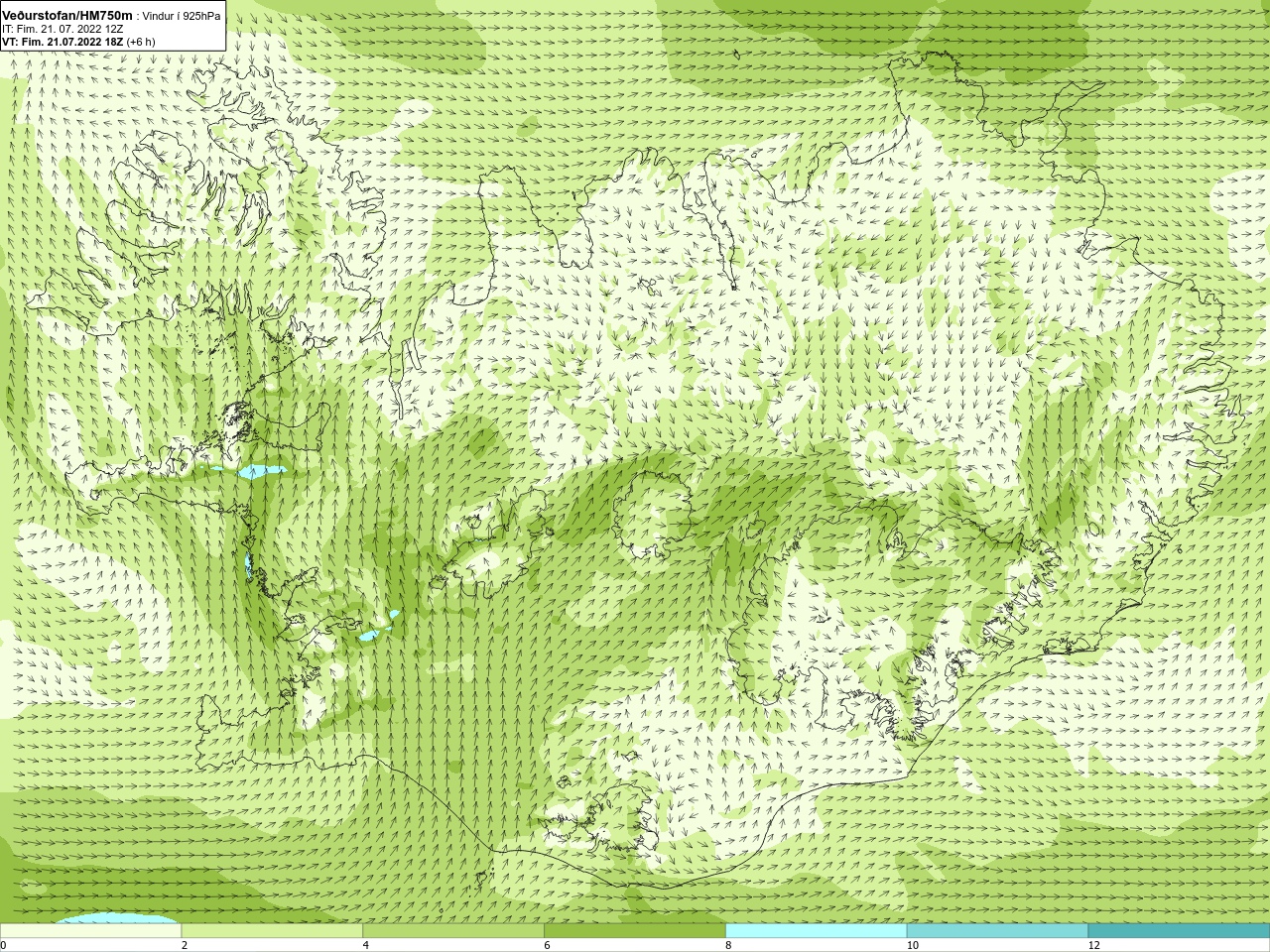This screenshot has width=1270, height=952.
Task: Click the Veðurstofan/HM750m title text
Action: (x=67, y=16)
